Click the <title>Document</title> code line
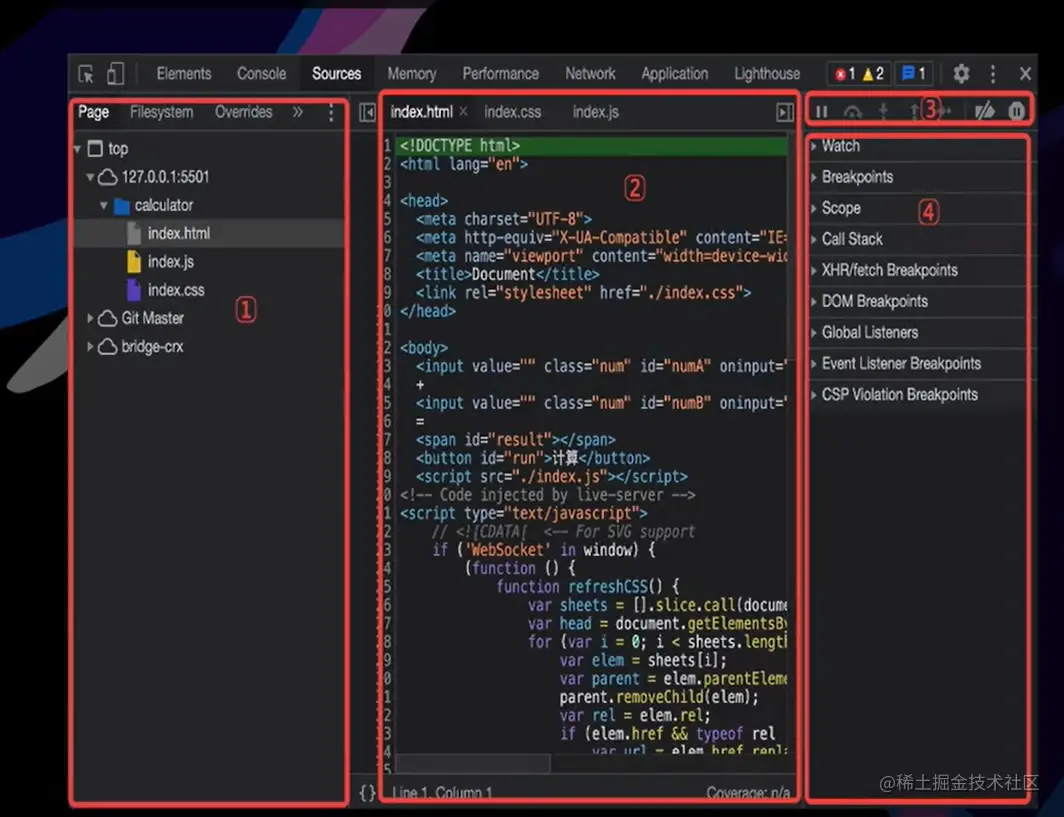 [x=508, y=274]
